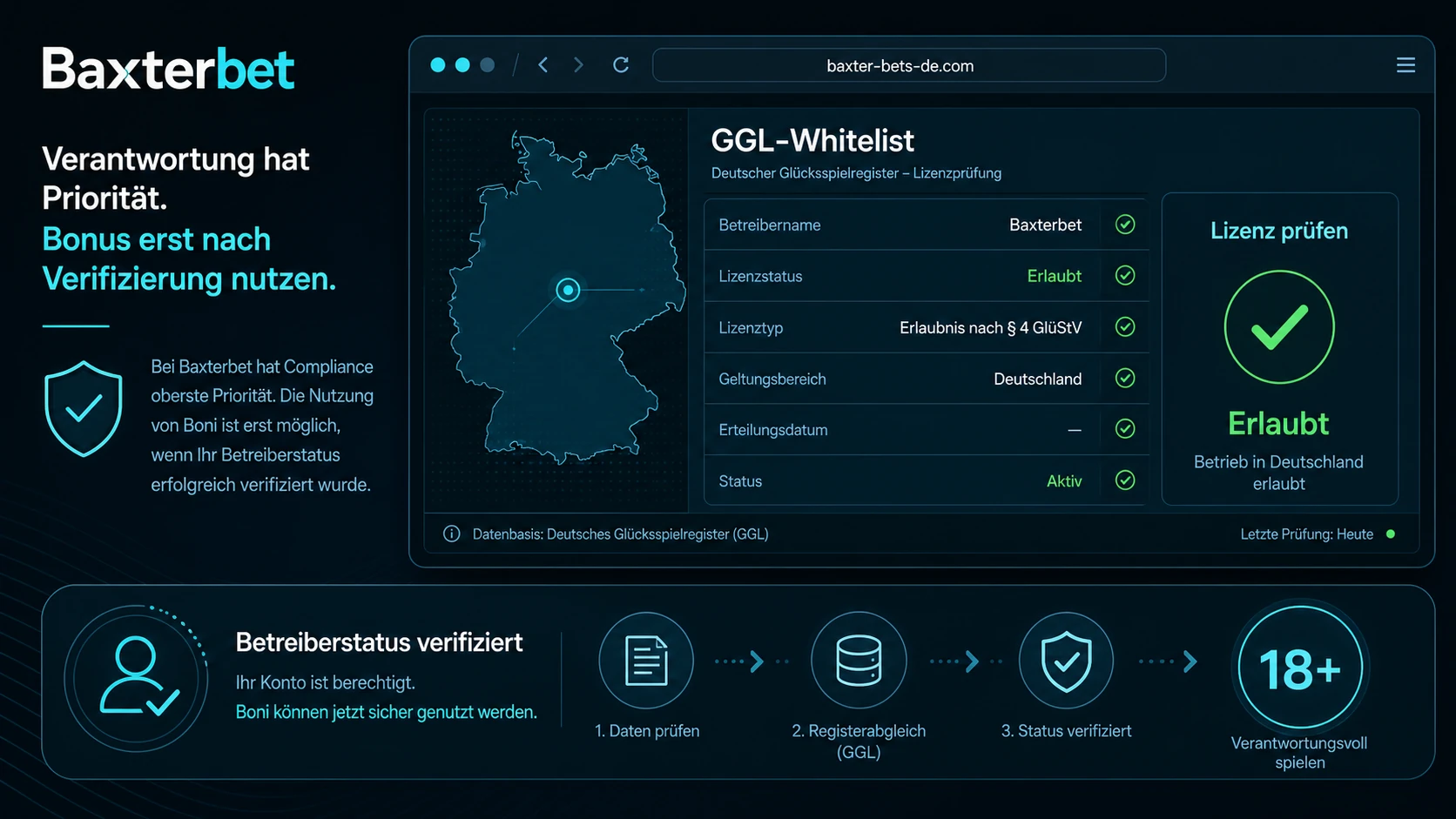Click the checkmark in the Status row
Screen dimensions: 1456x819
pyautogui.click(x=1125, y=480)
